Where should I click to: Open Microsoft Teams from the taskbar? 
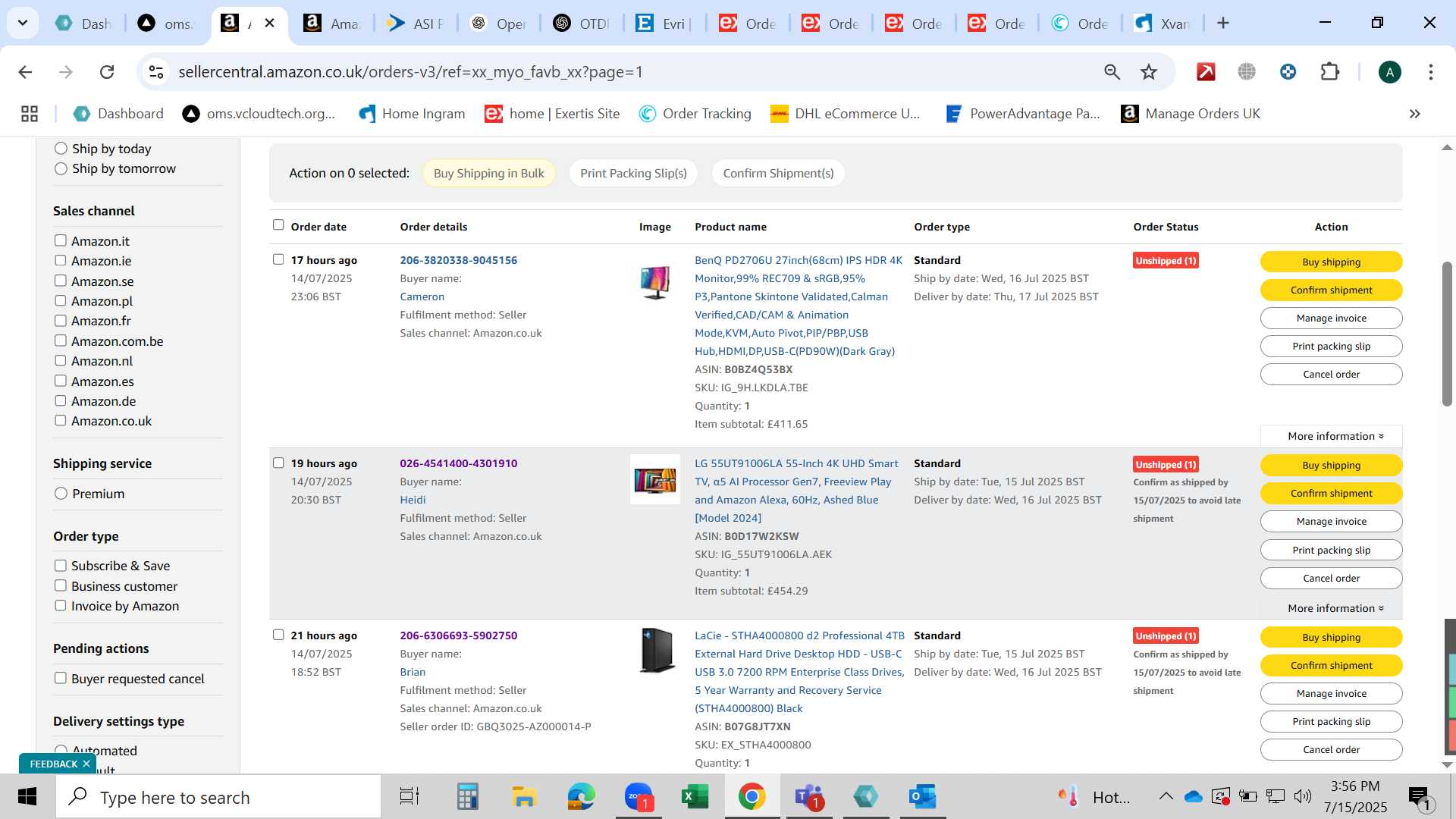coord(808,797)
